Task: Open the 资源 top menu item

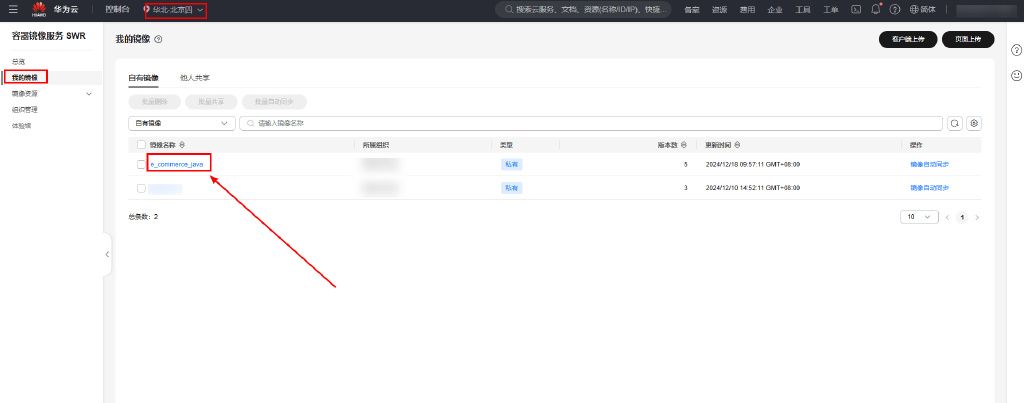Action: point(720,10)
